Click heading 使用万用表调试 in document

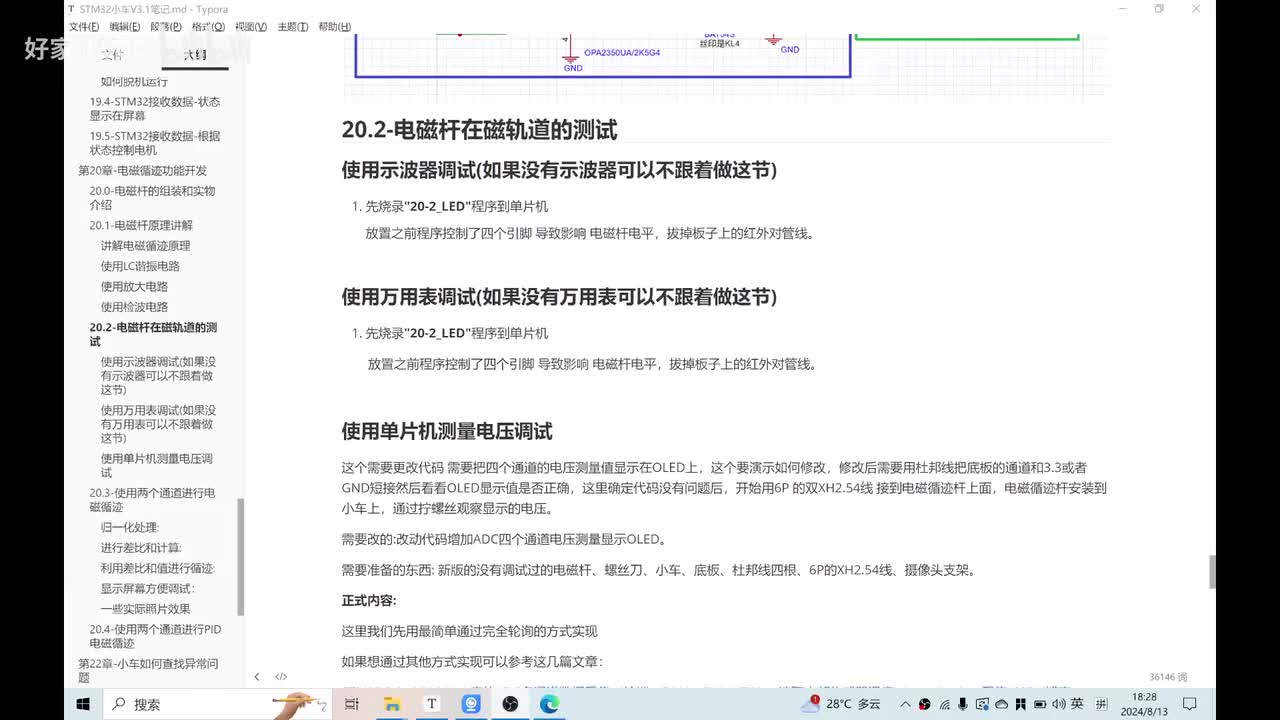click(559, 297)
